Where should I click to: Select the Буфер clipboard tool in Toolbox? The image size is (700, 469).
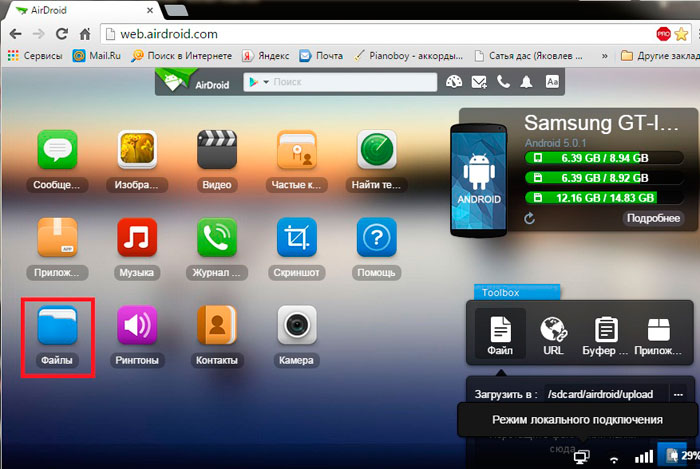coord(605,336)
